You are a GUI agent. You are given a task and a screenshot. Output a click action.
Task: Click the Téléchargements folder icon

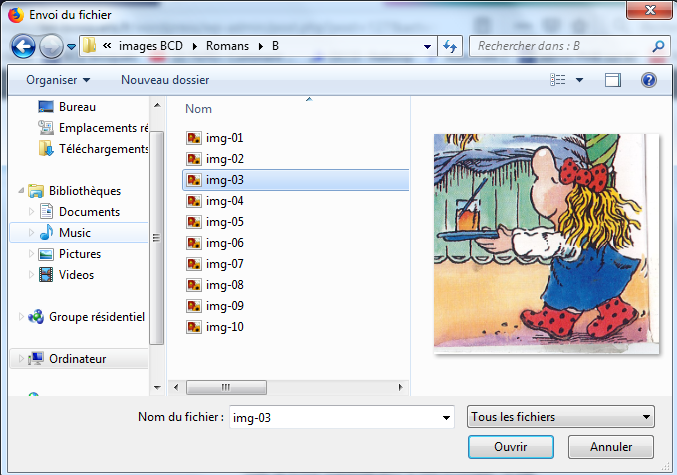point(46,149)
